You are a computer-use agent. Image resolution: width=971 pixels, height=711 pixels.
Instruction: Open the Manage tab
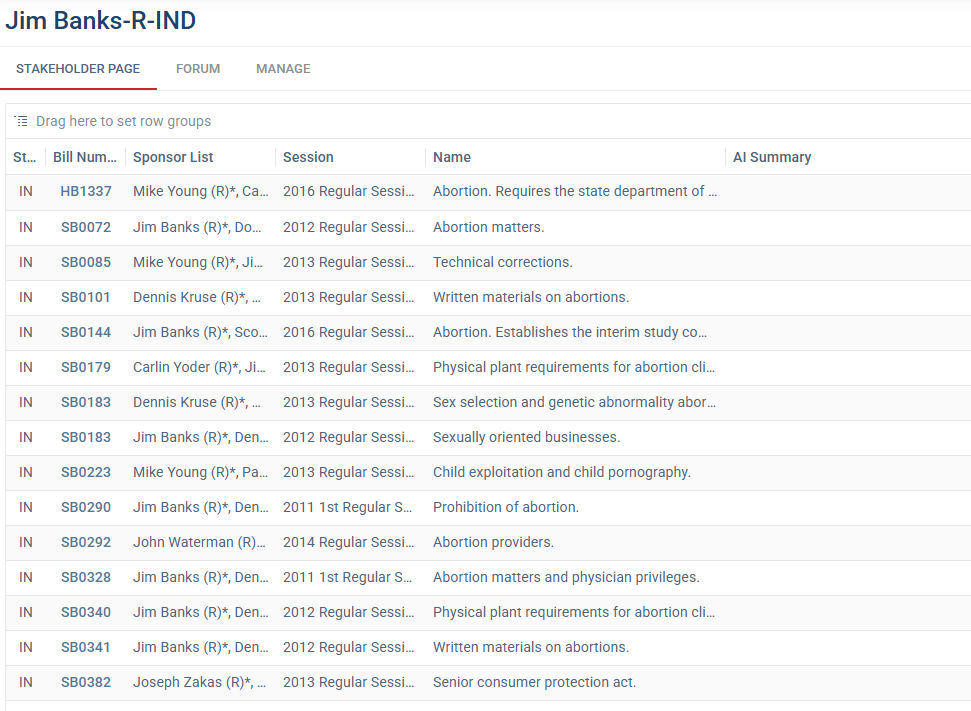283,69
